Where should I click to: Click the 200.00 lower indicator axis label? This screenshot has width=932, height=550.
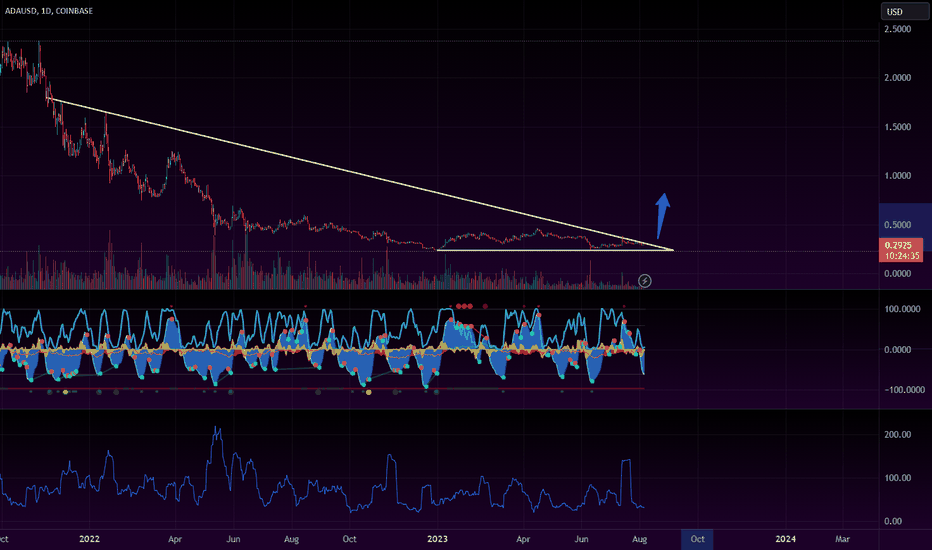pyautogui.click(x=898, y=435)
